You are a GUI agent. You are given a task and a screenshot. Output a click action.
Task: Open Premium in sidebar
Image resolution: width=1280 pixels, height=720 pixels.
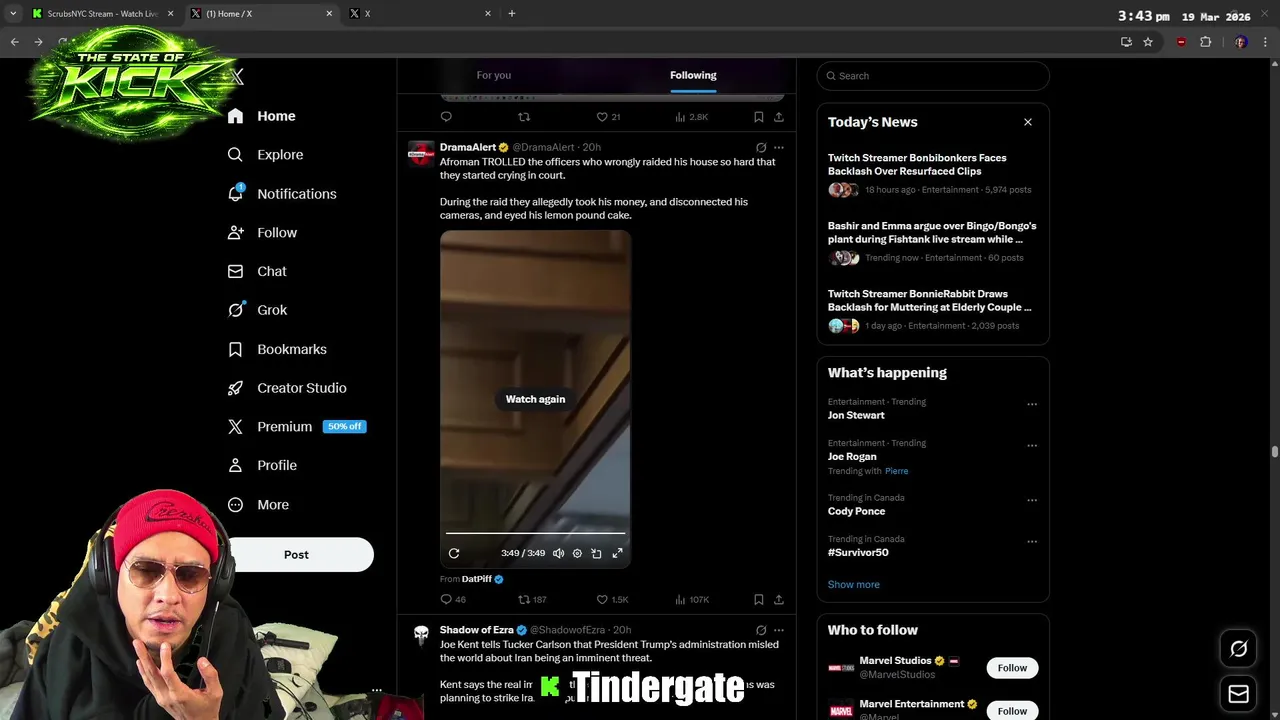pyautogui.click(x=296, y=427)
